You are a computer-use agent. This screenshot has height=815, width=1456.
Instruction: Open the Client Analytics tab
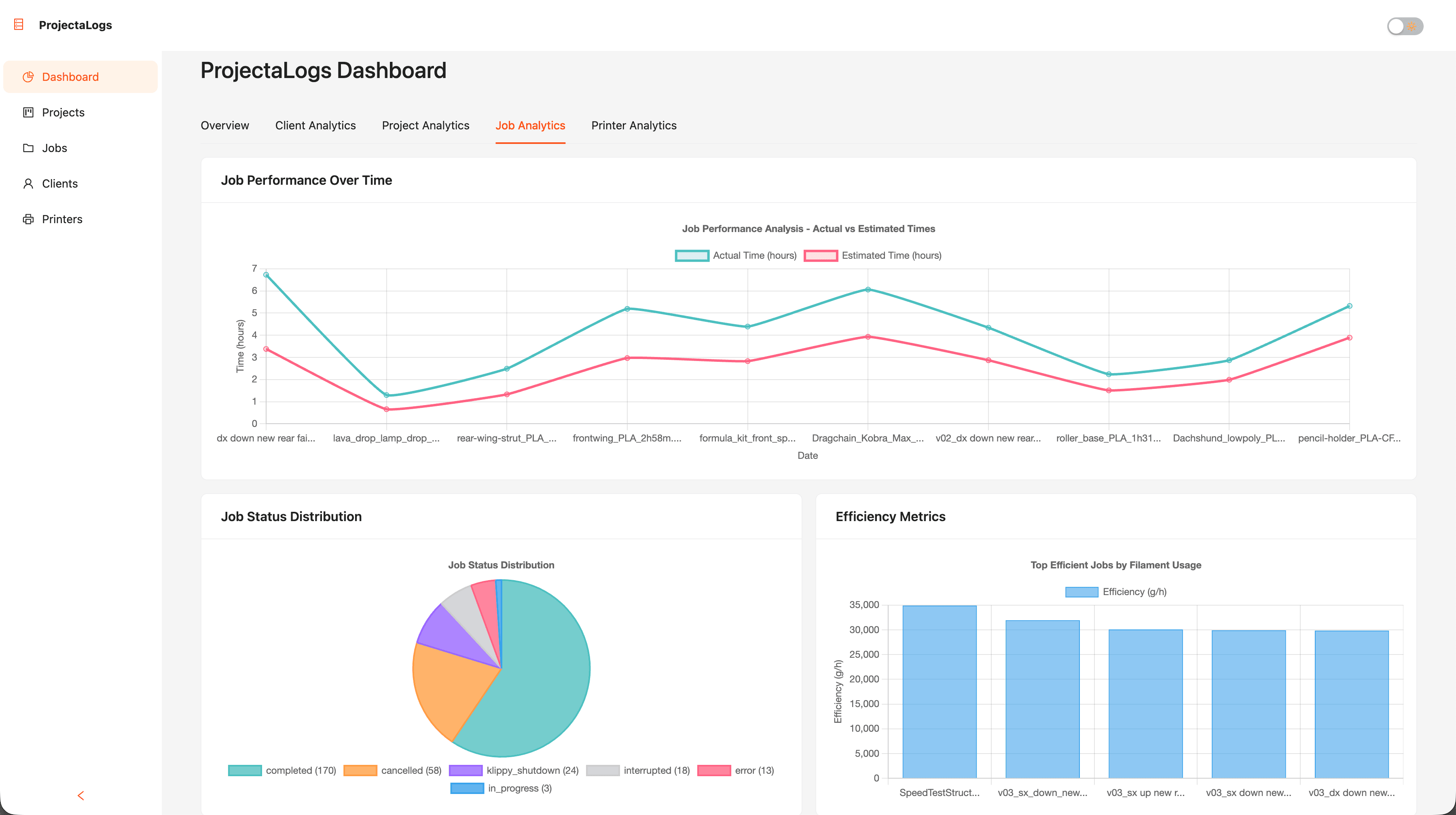pyautogui.click(x=315, y=125)
